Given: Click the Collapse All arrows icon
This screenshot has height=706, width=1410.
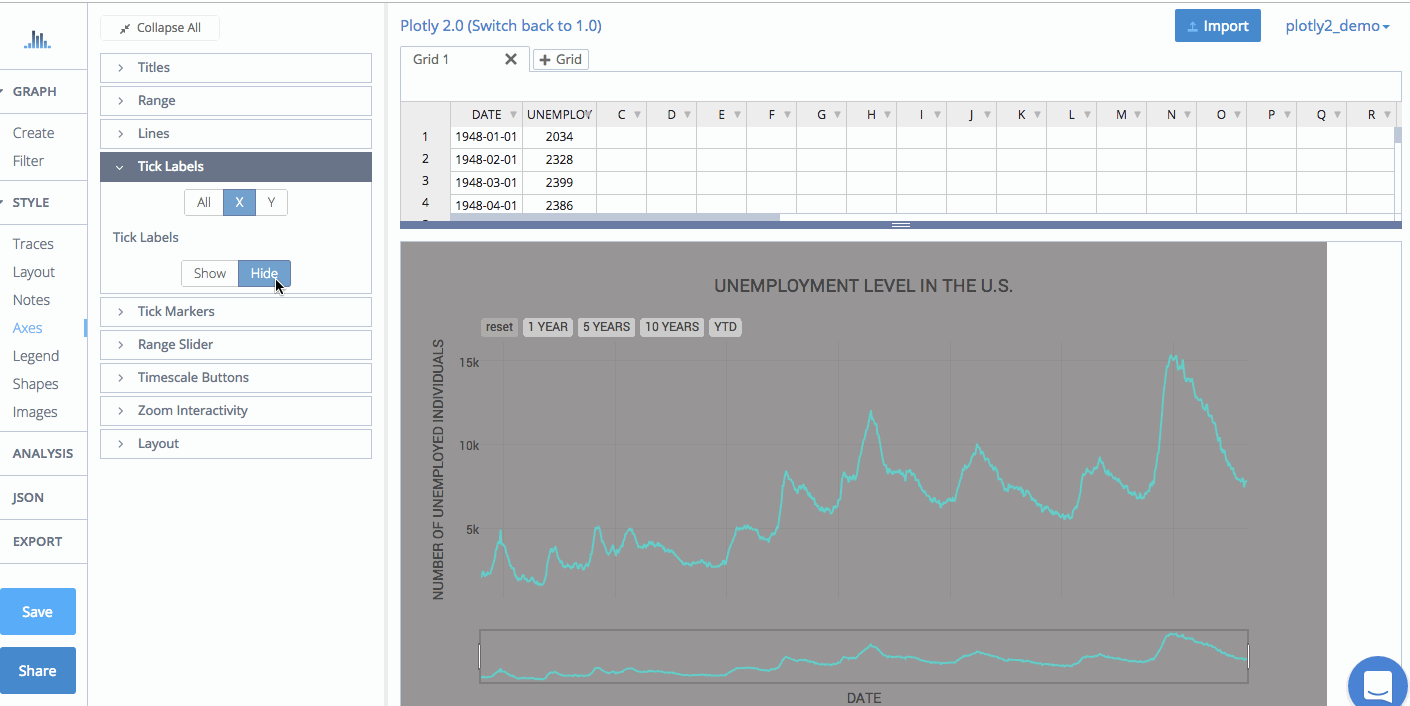Looking at the screenshot, I should tap(124, 28).
